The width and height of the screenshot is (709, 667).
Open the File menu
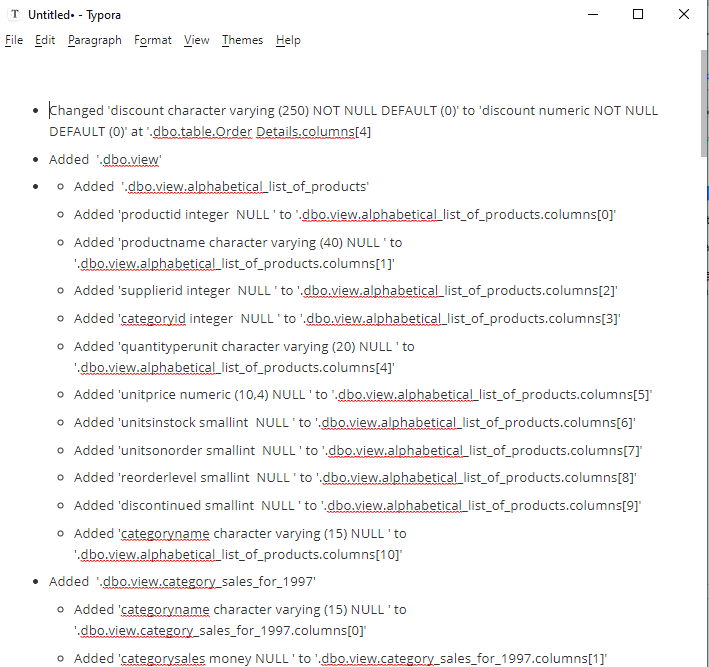[x=14, y=40]
